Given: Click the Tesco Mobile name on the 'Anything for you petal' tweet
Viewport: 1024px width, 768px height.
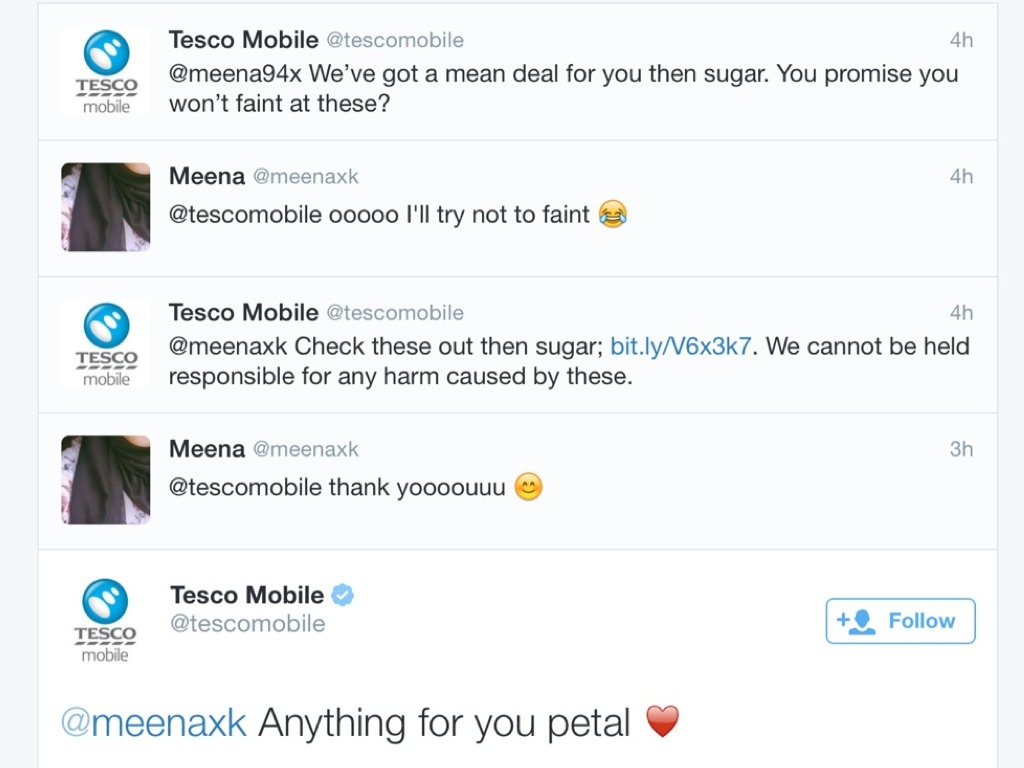Looking at the screenshot, I should [247, 595].
